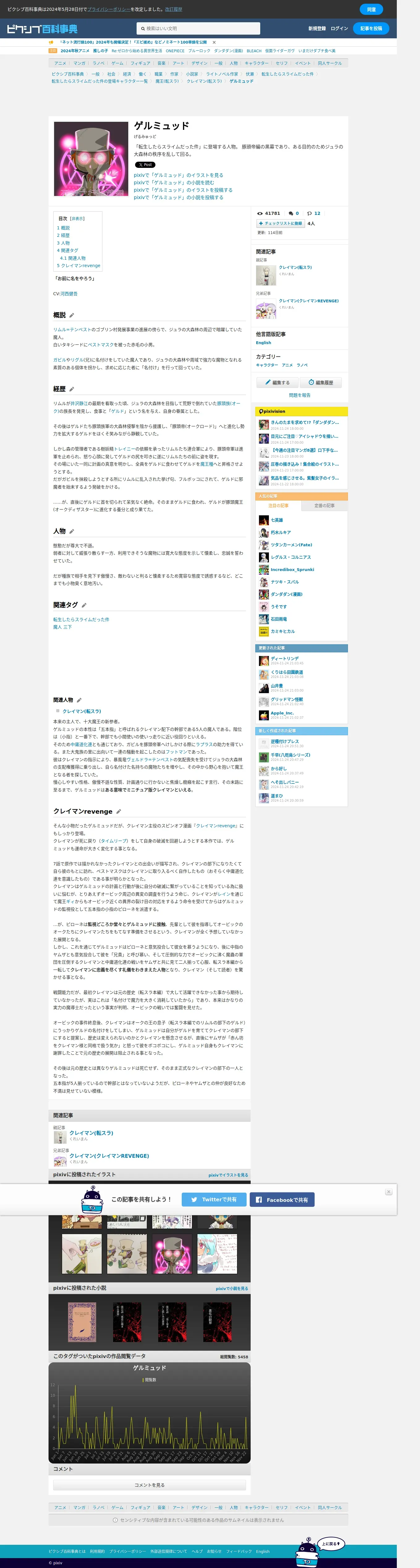Jump to 5 クレイマンrevenge in contents

point(78,265)
